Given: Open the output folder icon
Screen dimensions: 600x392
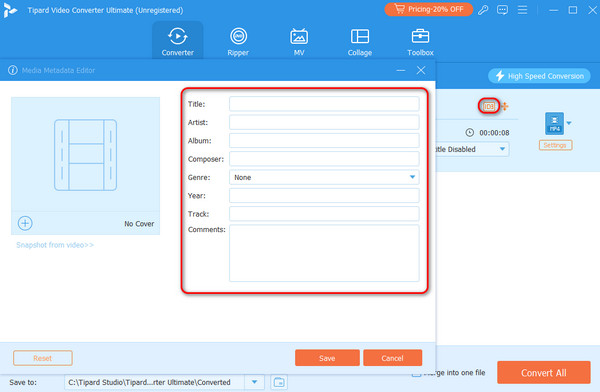Looking at the screenshot, I should [x=279, y=382].
